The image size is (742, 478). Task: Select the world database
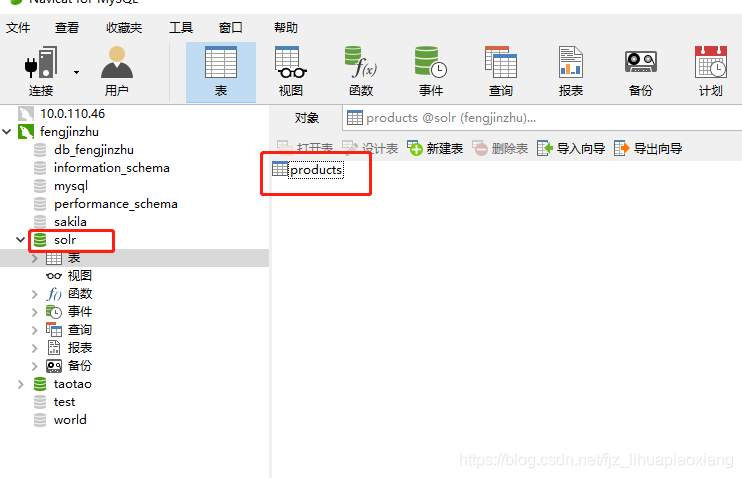(70, 420)
